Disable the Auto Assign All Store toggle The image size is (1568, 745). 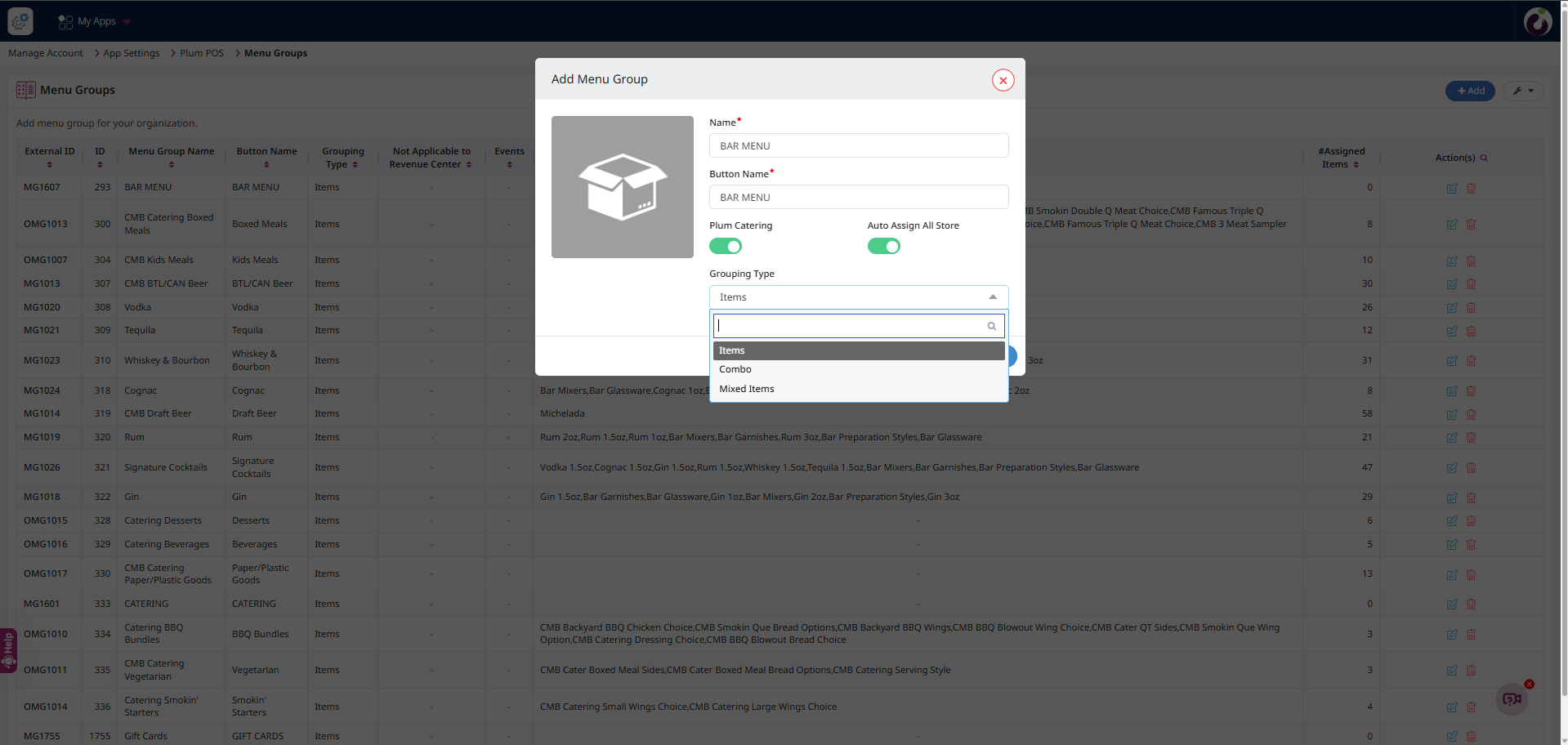click(x=883, y=246)
